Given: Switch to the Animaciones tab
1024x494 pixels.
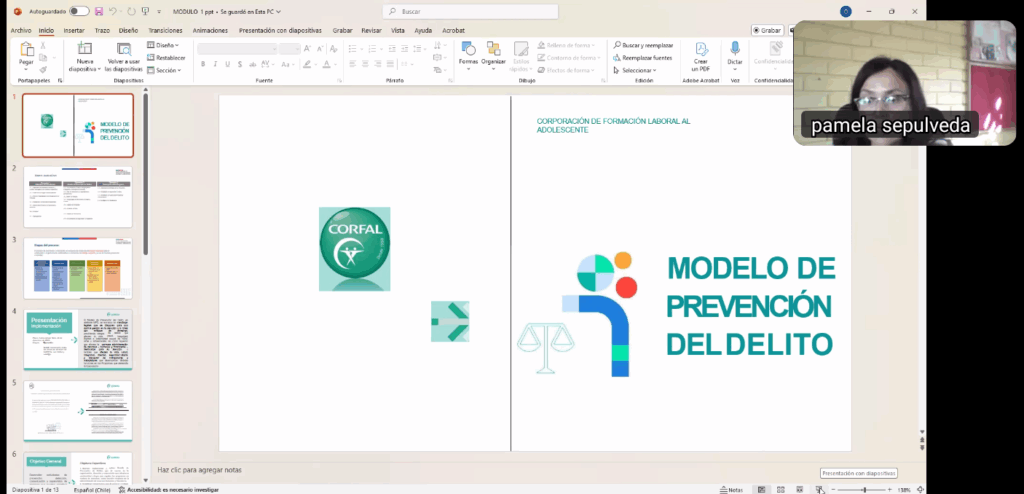Looking at the screenshot, I should click(210, 30).
